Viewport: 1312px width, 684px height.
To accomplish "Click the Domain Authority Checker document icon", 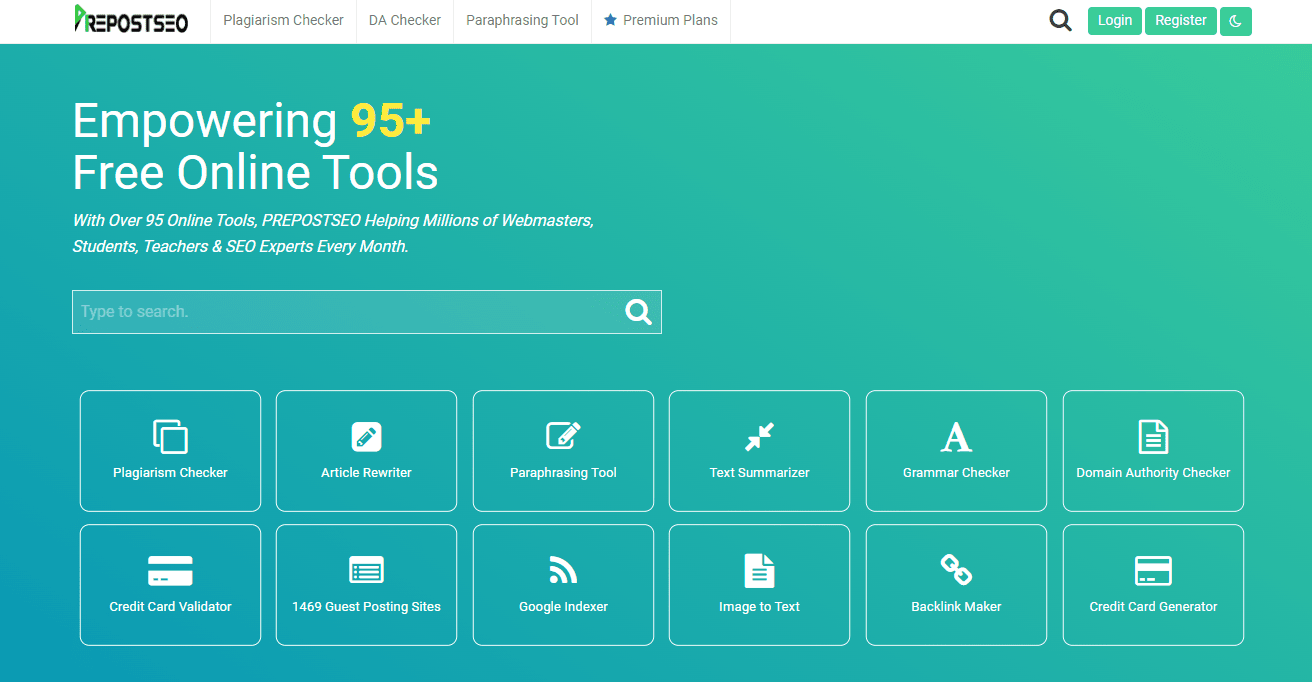I will (x=1153, y=437).
